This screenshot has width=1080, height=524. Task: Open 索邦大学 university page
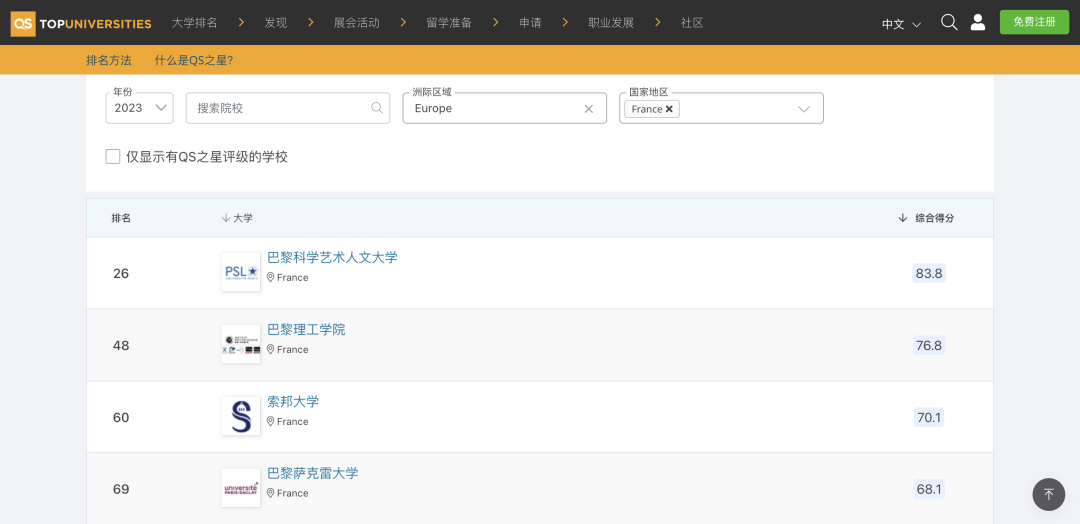(x=293, y=401)
